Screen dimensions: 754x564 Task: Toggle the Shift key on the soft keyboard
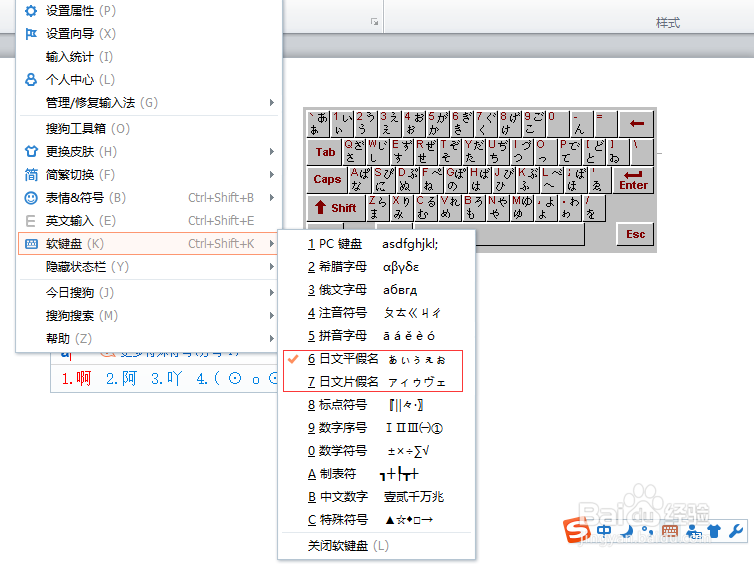click(x=336, y=208)
